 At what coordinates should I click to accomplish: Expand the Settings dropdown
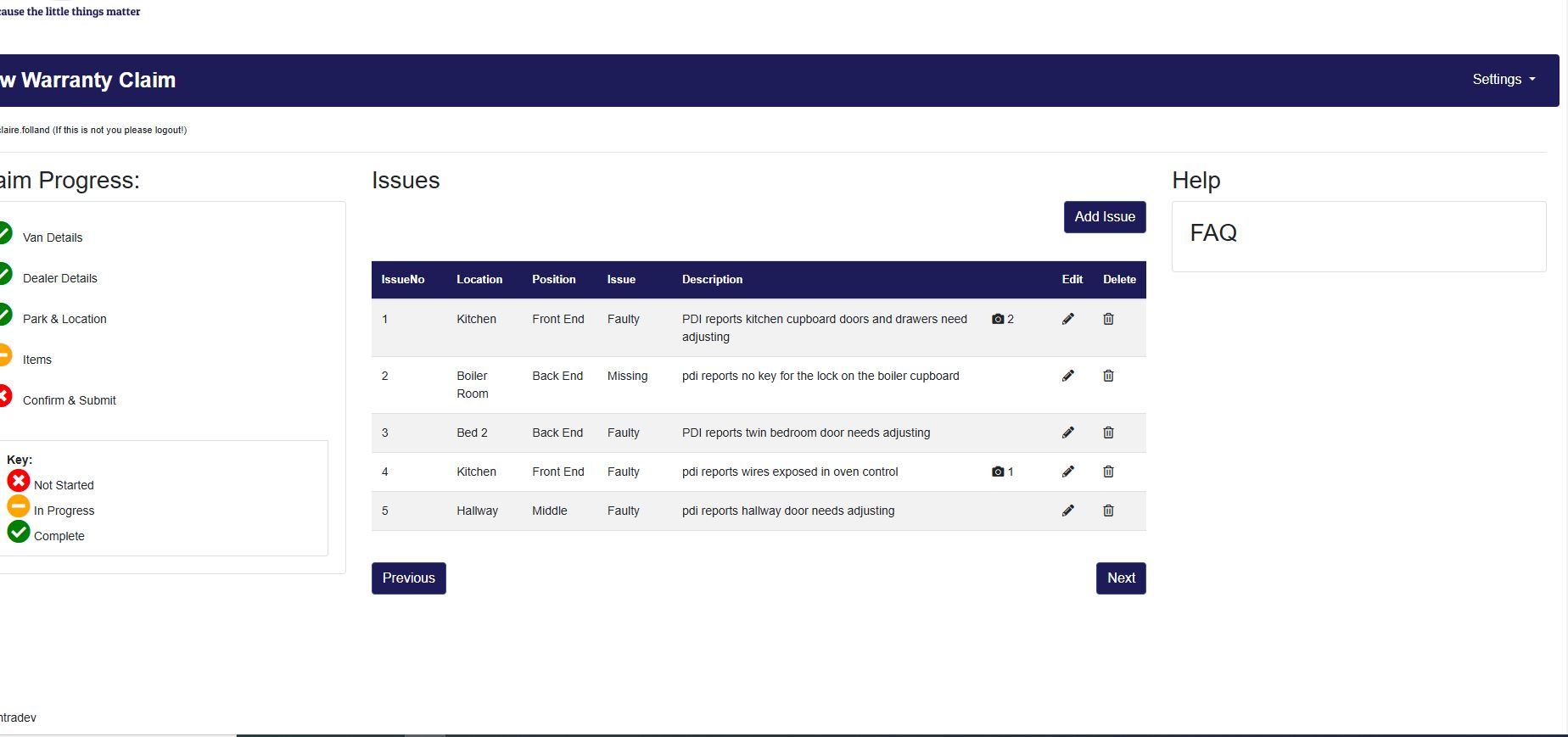pos(1503,80)
